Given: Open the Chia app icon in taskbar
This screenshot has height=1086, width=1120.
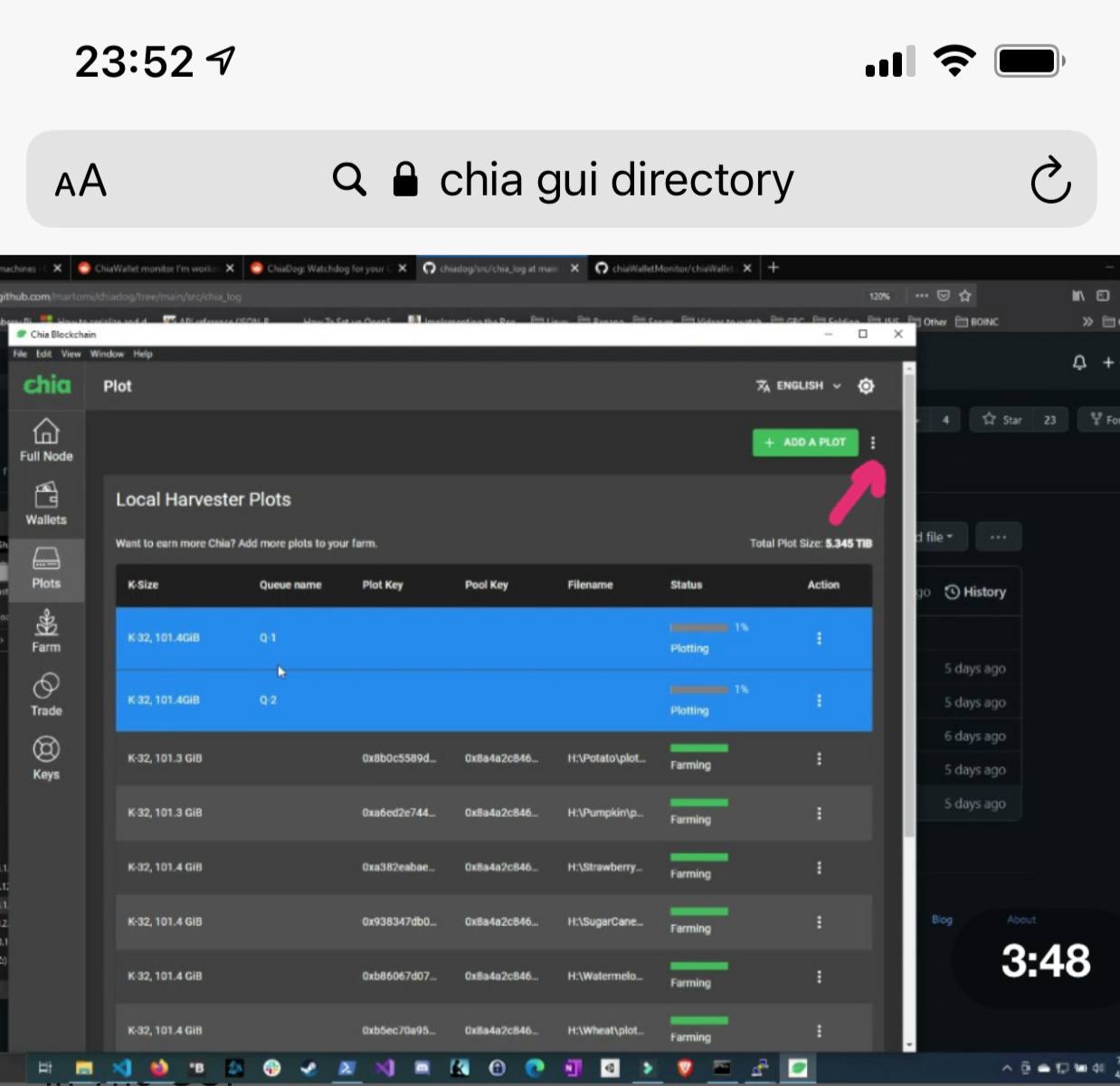Looking at the screenshot, I should pos(797,1068).
